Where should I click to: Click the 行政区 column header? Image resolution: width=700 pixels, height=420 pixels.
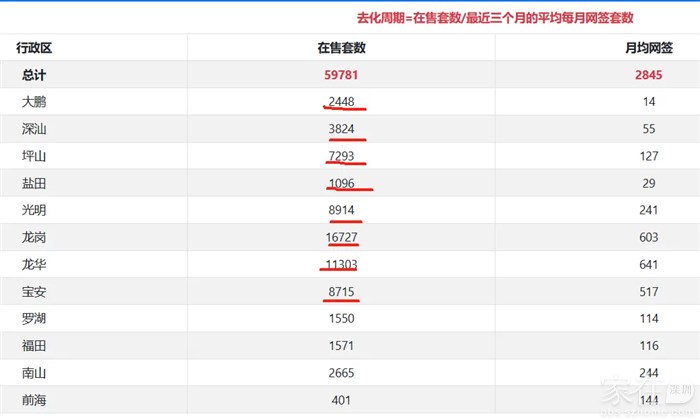[34, 48]
